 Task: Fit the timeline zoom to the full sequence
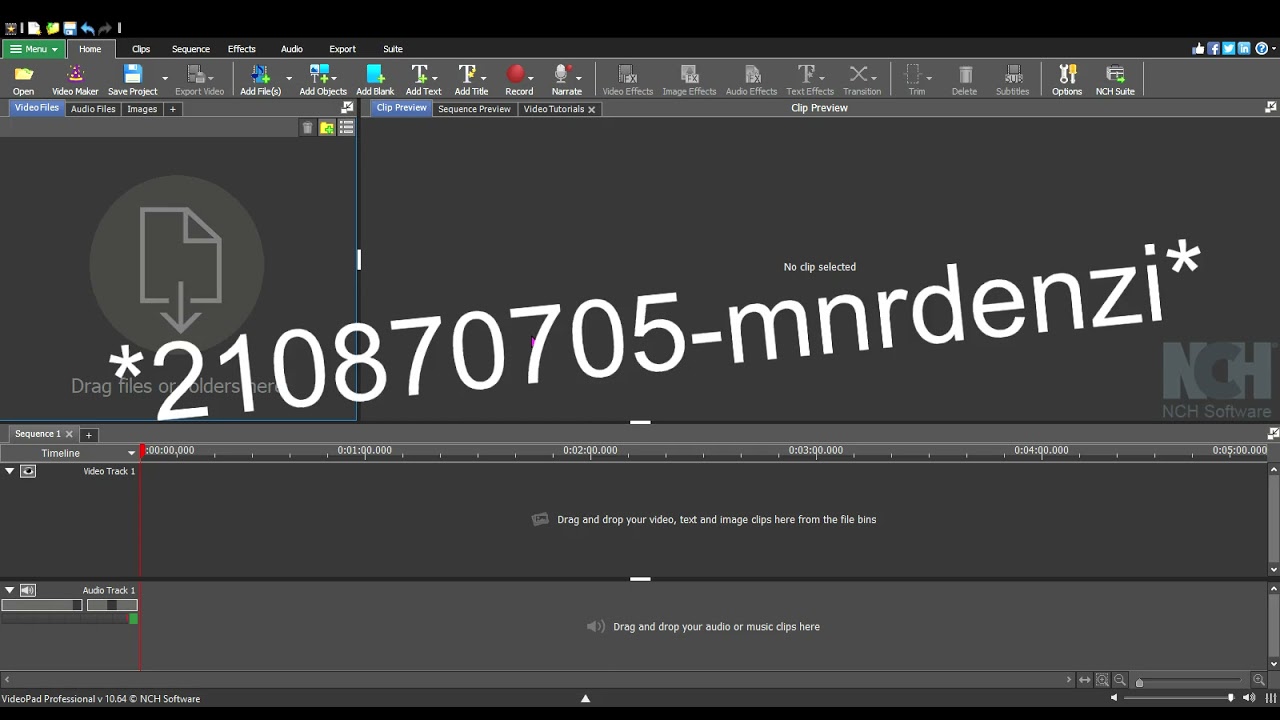[1084, 680]
